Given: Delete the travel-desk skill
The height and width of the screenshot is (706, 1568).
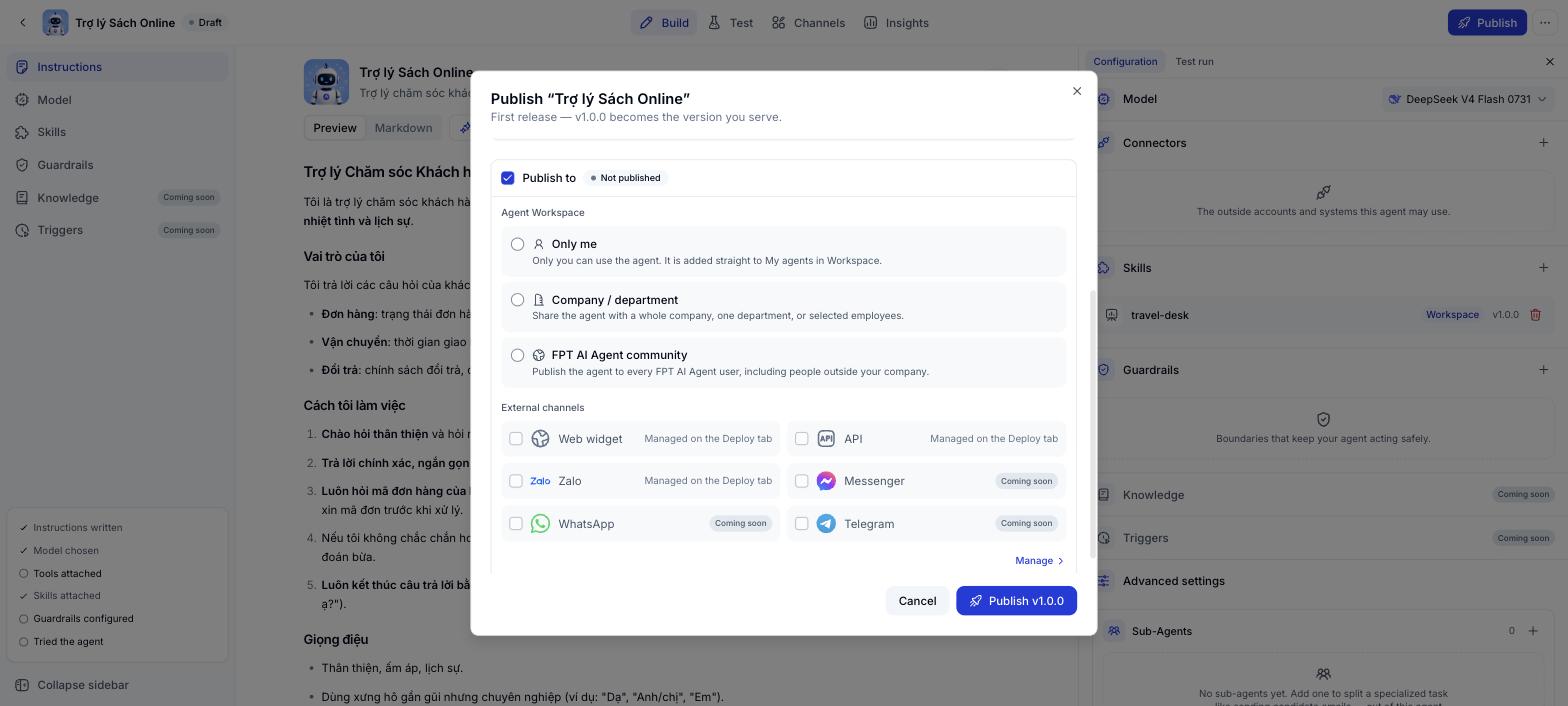Looking at the screenshot, I should tap(1535, 315).
